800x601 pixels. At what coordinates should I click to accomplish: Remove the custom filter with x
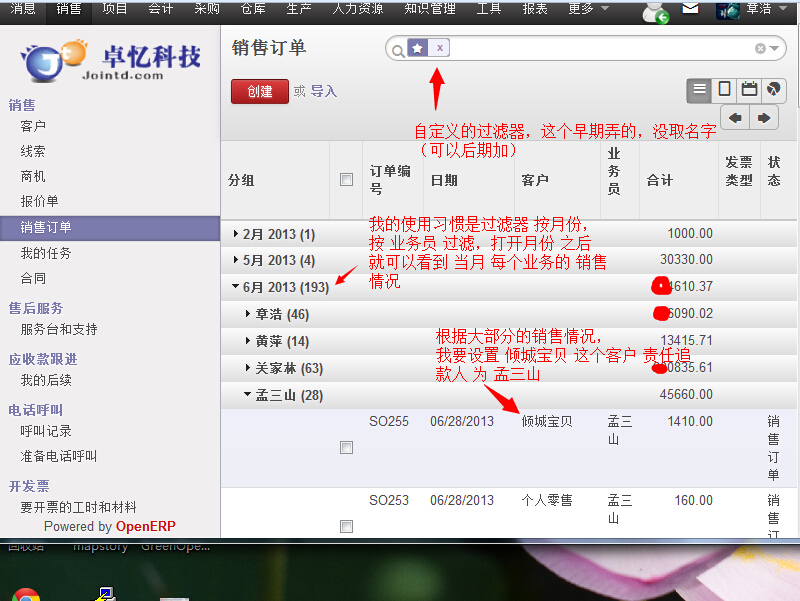pyautogui.click(x=441, y=48)
